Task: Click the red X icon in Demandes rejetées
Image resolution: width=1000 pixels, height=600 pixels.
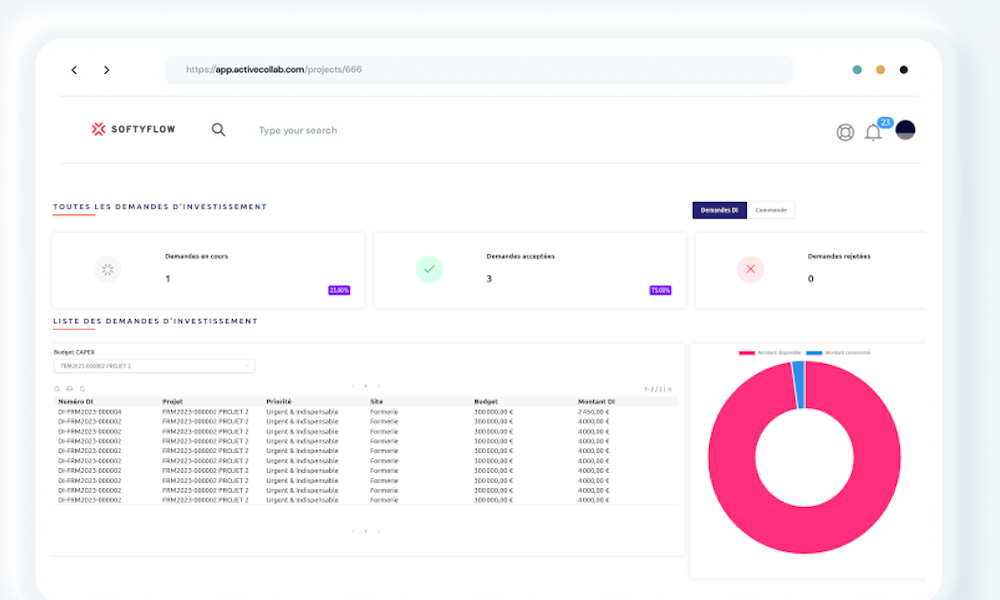Action: pos(751,269)
